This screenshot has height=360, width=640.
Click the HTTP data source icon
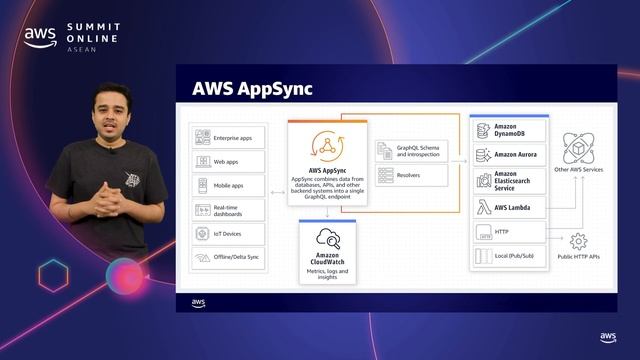pos(484,232)
